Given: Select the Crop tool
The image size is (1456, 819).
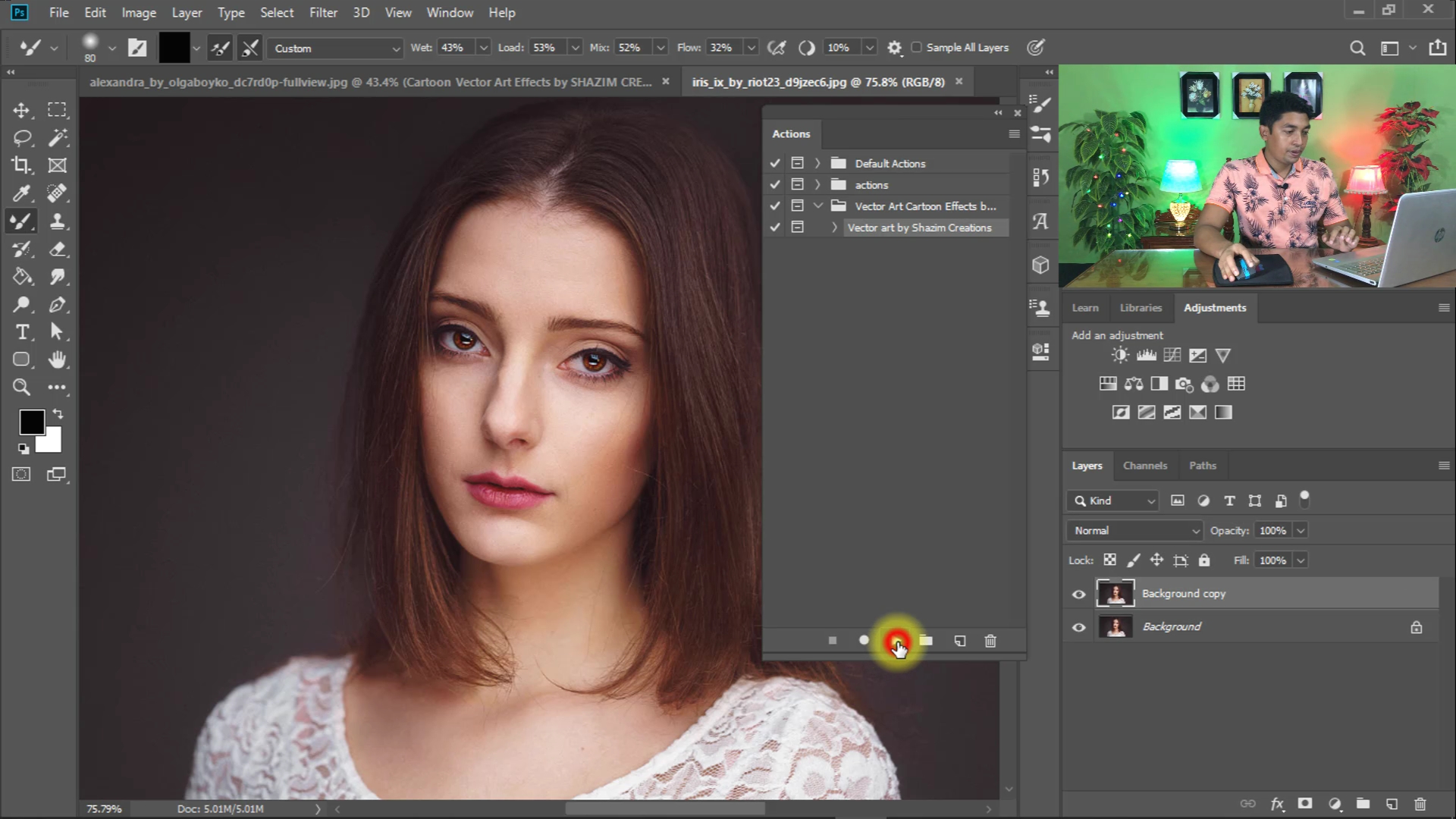Looking at the screenshot, I should pos(21,165).
